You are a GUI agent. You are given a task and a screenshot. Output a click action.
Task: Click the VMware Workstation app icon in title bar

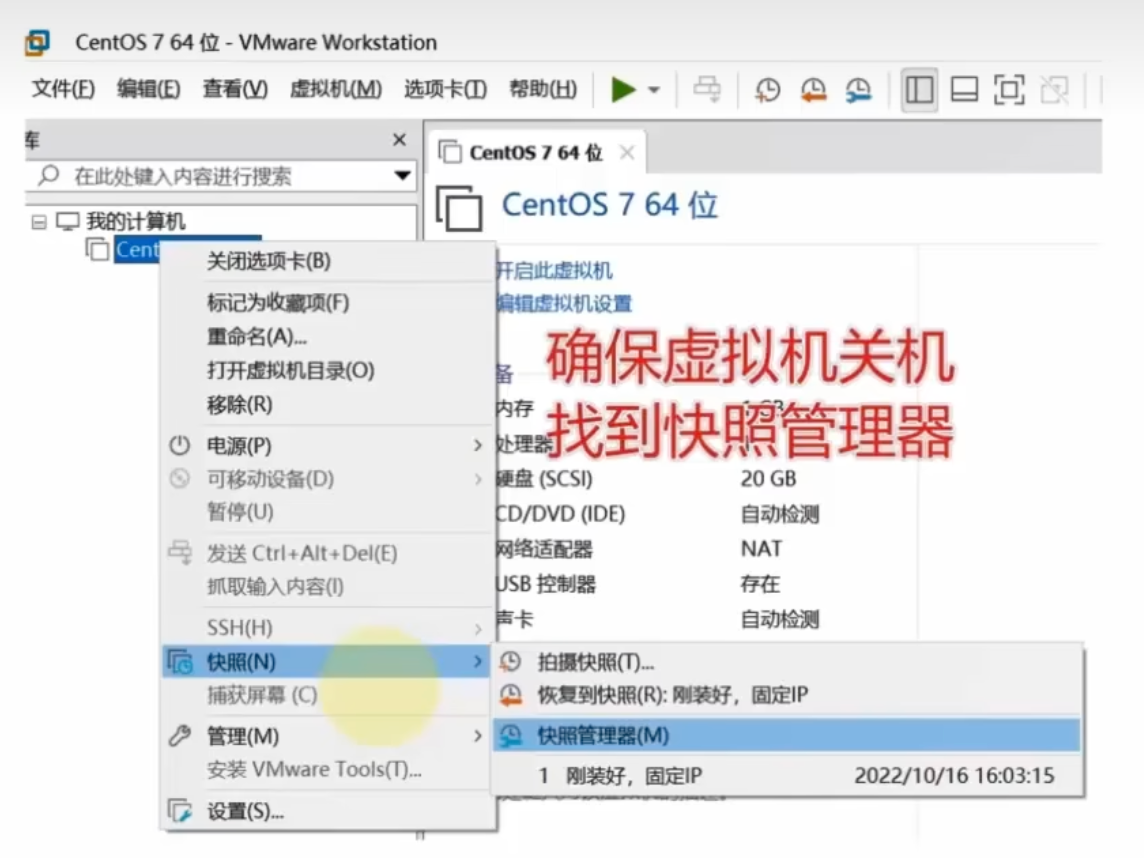[x=37, y=42]
